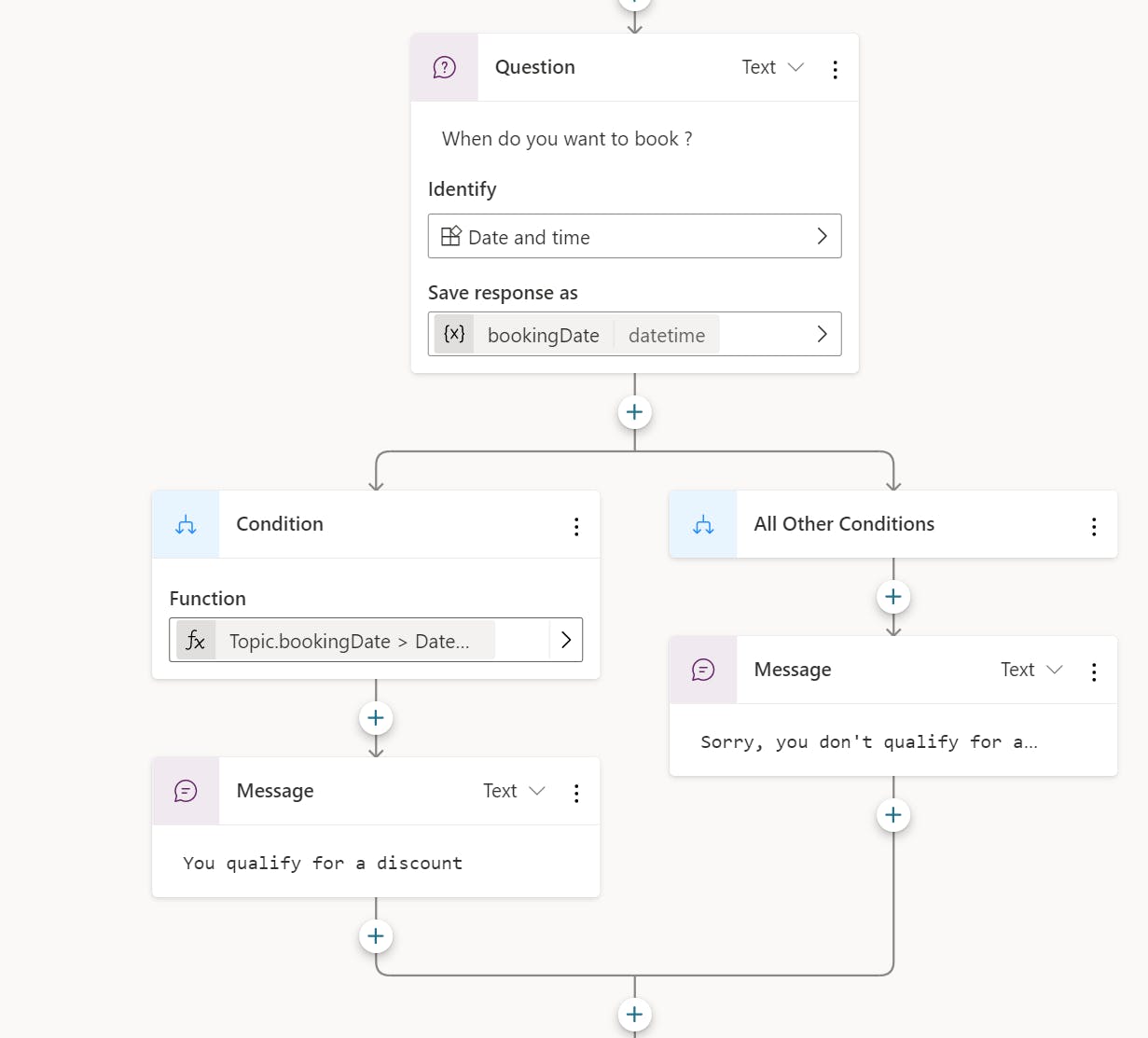
Task: Expand the Question node's Text type dropdown
Action: pyautogui.click(x=772, y=67)
